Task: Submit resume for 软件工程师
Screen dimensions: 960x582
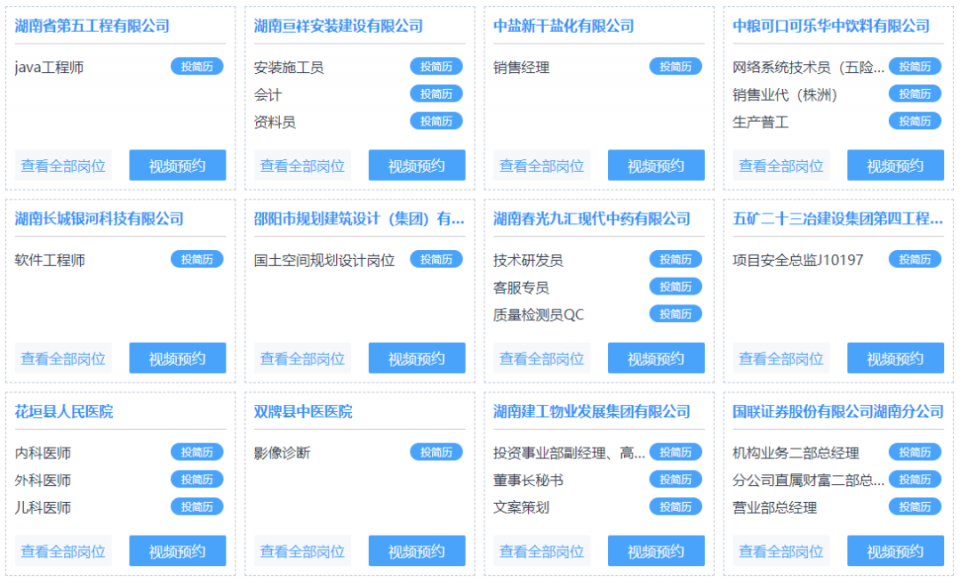Action: (x=197, y=259)
